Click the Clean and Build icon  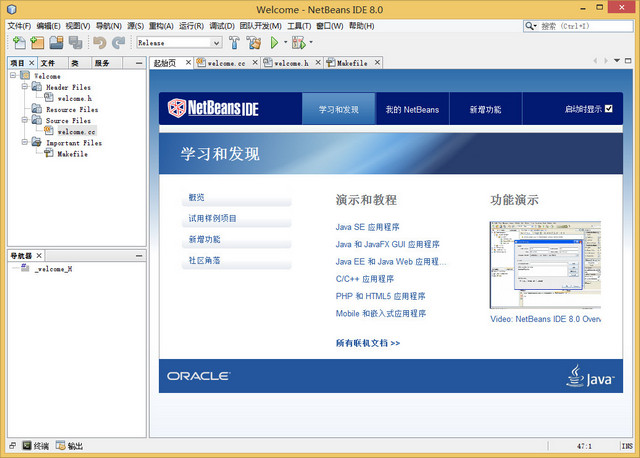coord(254,42)
